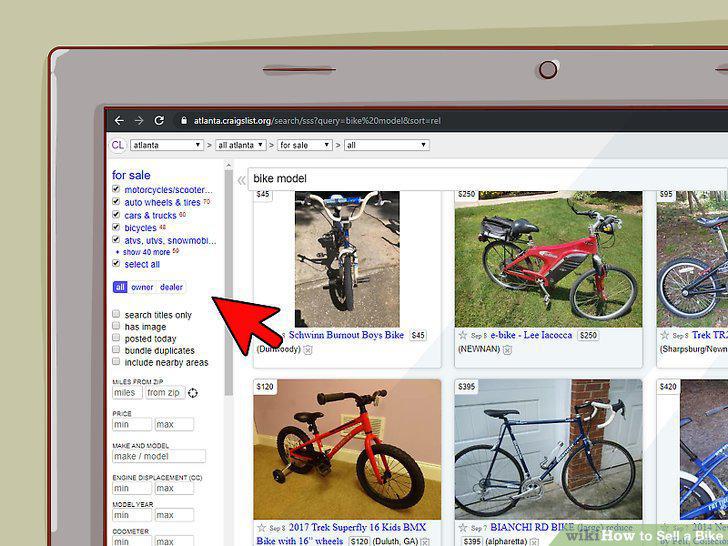The width and height of the screenshot is (728, 546).
Task: Click the bike model search field
Action: click(488, 179)
